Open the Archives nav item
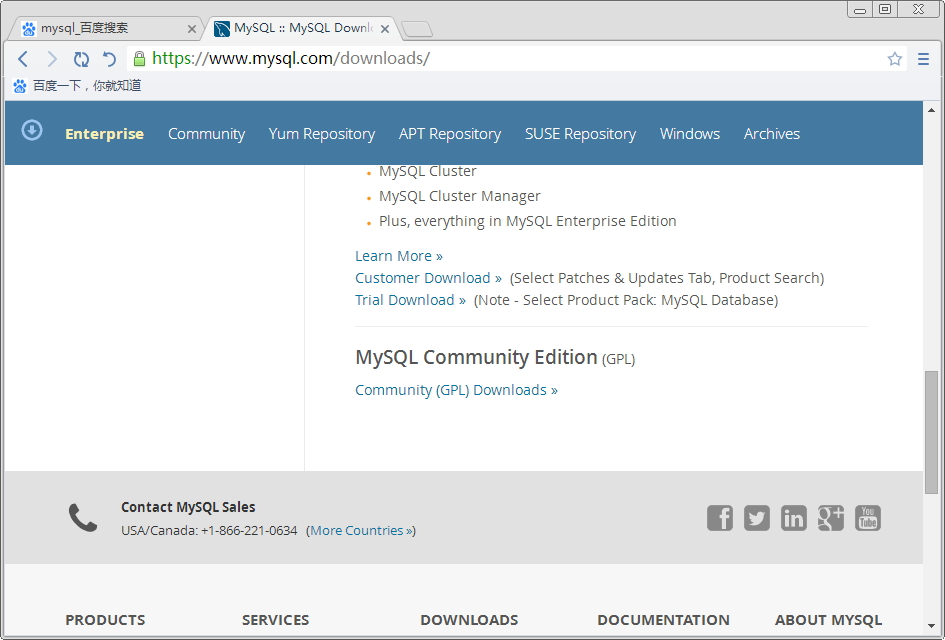945x640 pixels. coord(772,134)
